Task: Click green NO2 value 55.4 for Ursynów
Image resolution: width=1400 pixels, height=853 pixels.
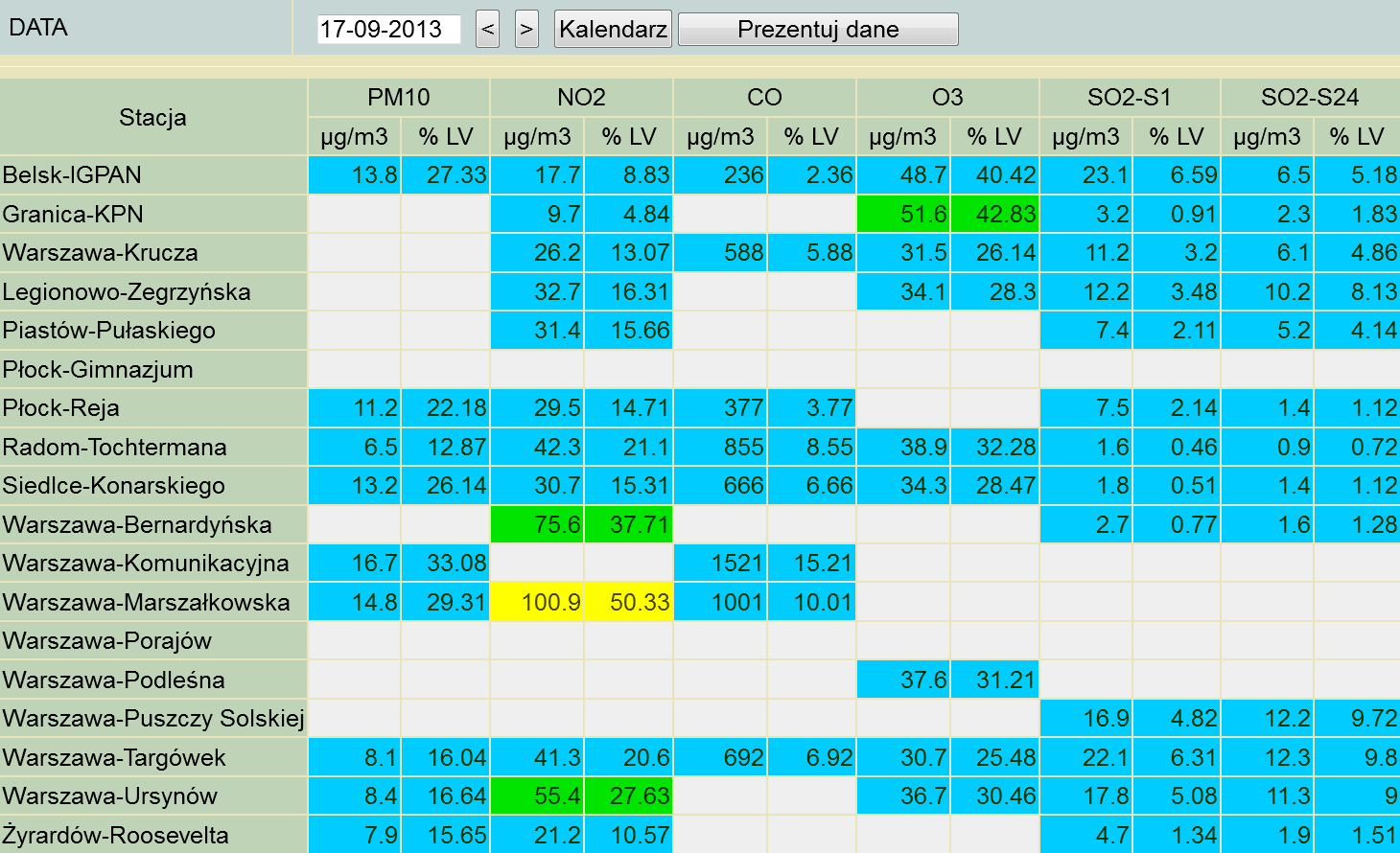Action: (537, 796)
